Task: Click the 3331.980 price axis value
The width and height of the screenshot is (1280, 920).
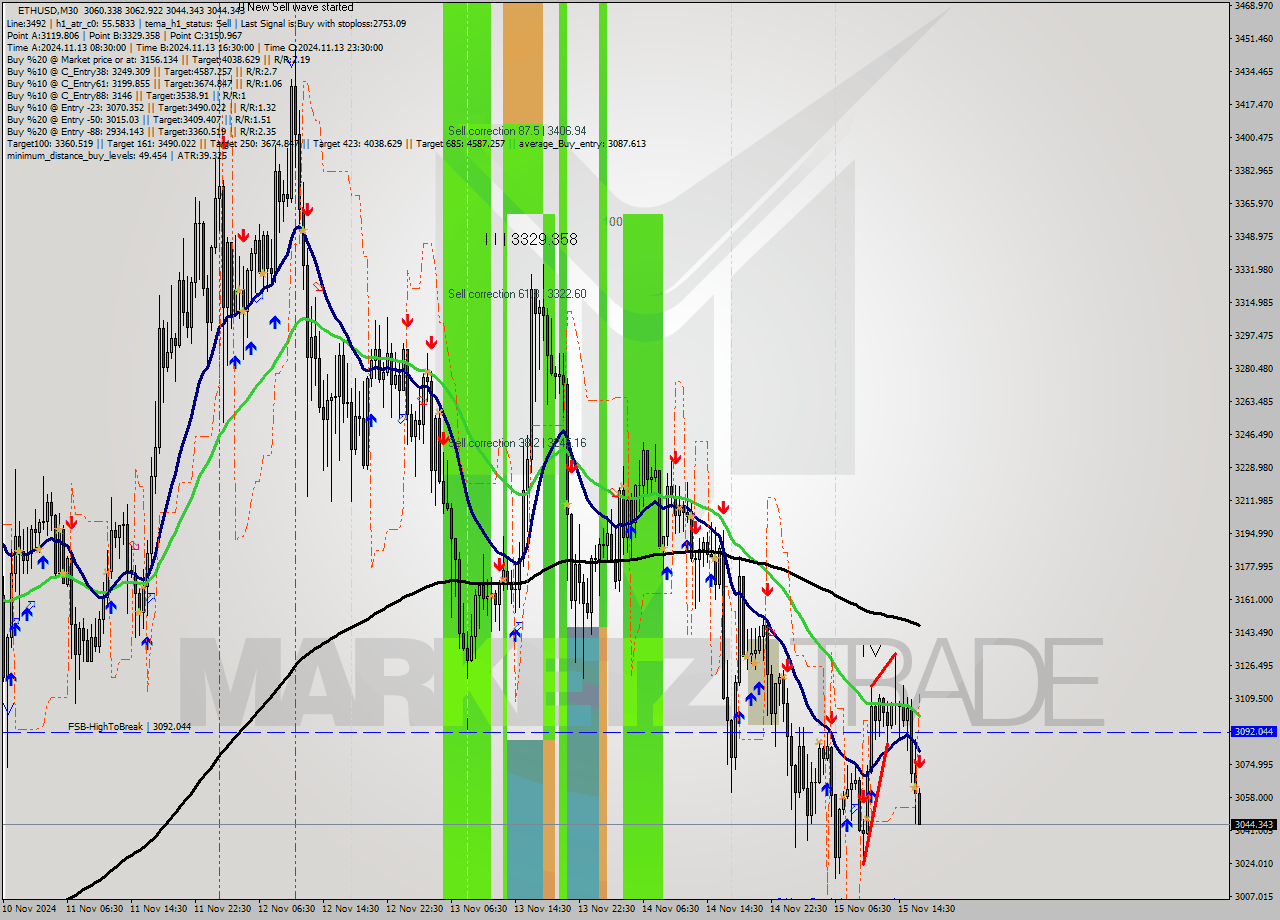Action: click(x=1254, y=270)
